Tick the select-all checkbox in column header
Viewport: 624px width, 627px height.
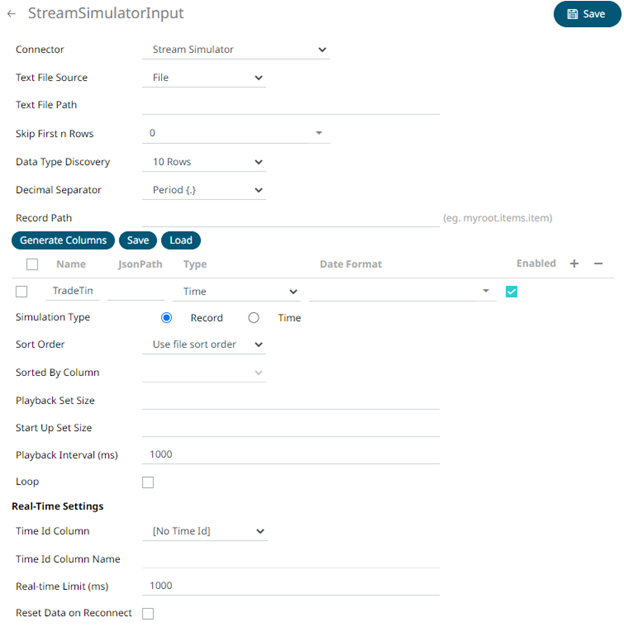(32, 265)
